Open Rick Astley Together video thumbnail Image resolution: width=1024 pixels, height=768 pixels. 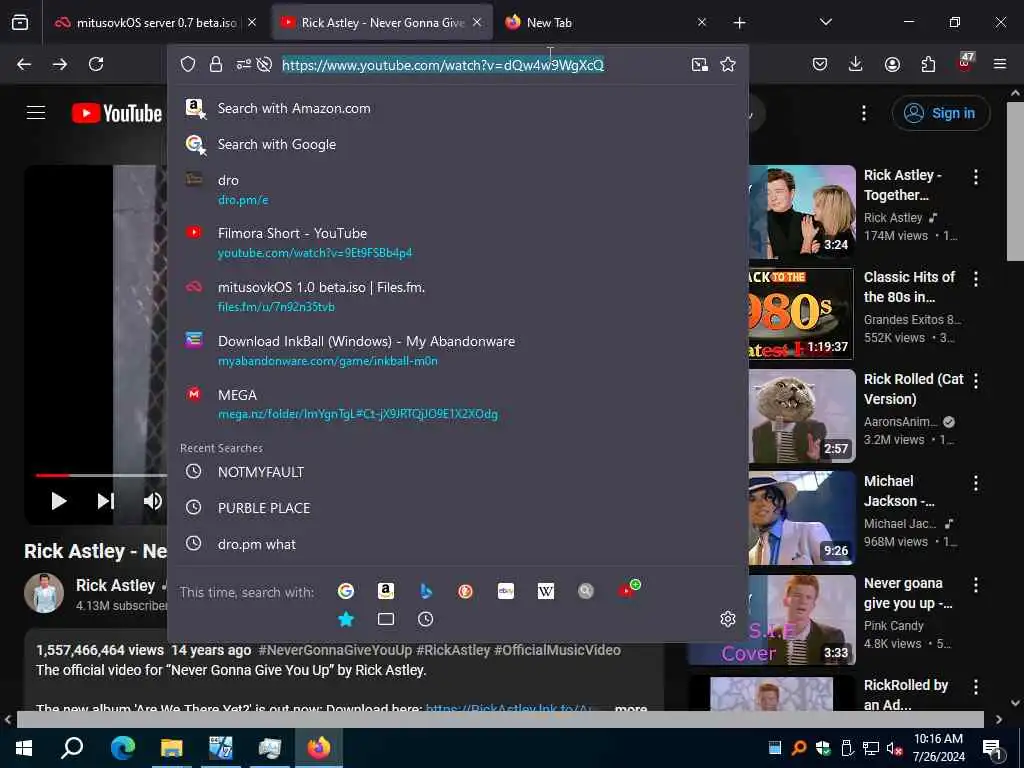802,211
